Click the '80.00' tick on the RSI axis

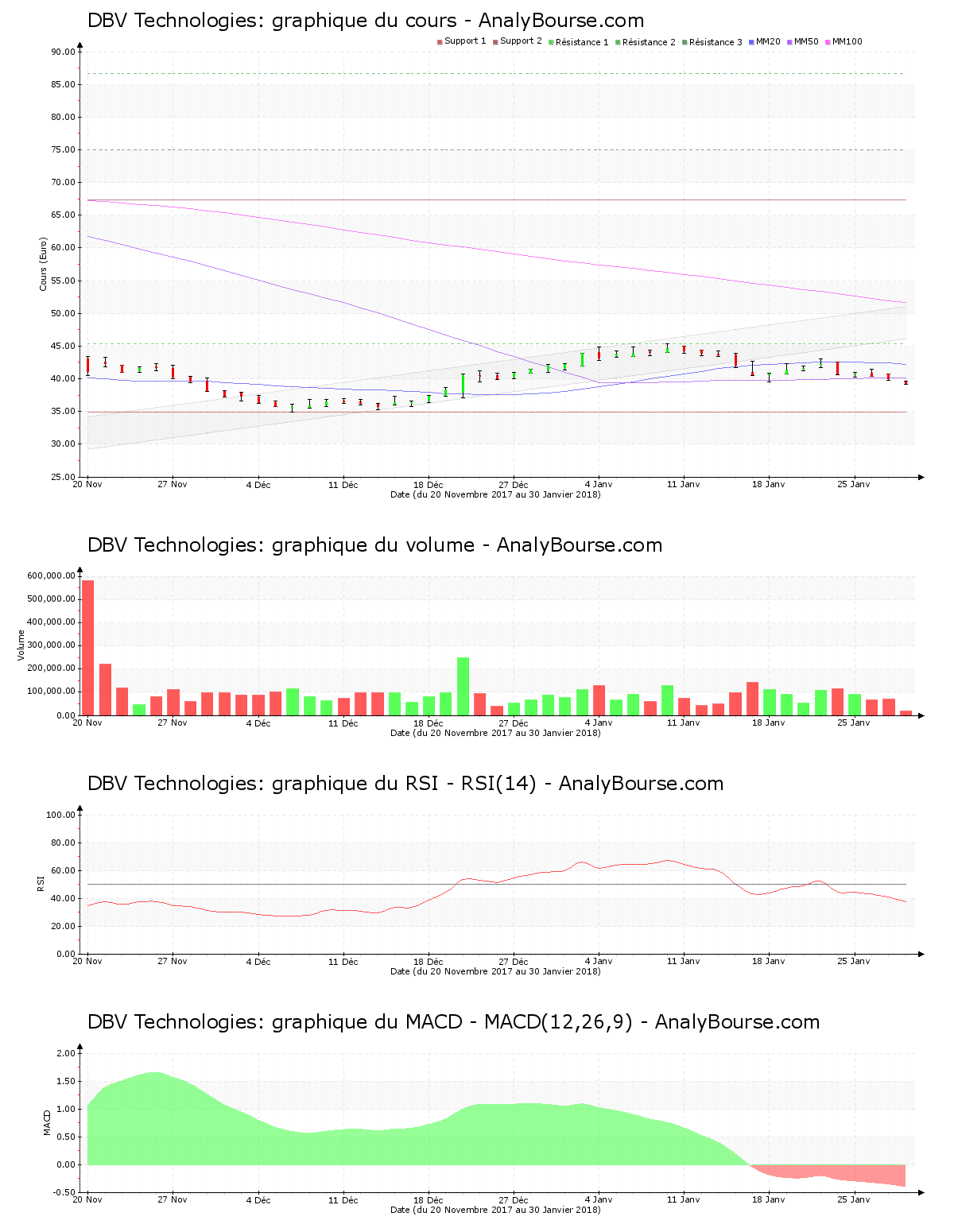pyautogui.click(x=63, y=843)
